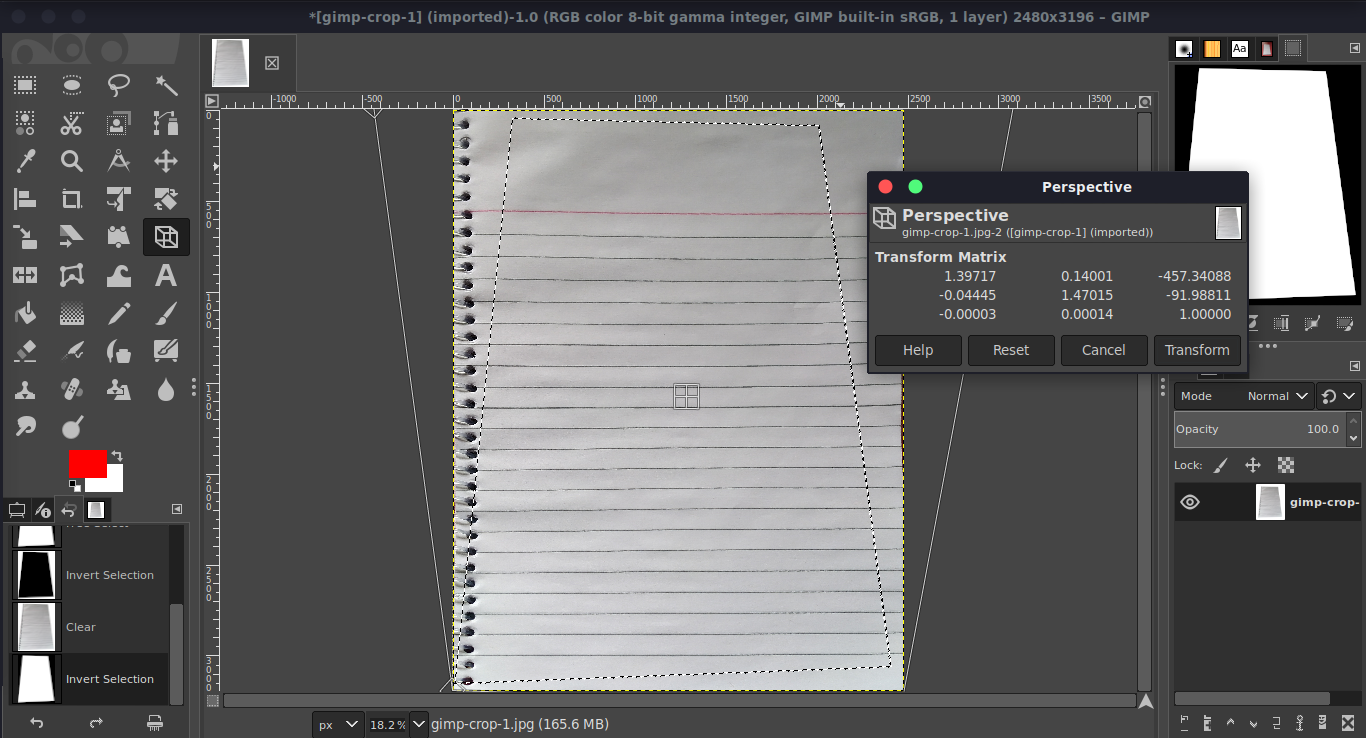Open image menu arrow at ruler corner
The image size is (1366, 738).
point(212,101)
